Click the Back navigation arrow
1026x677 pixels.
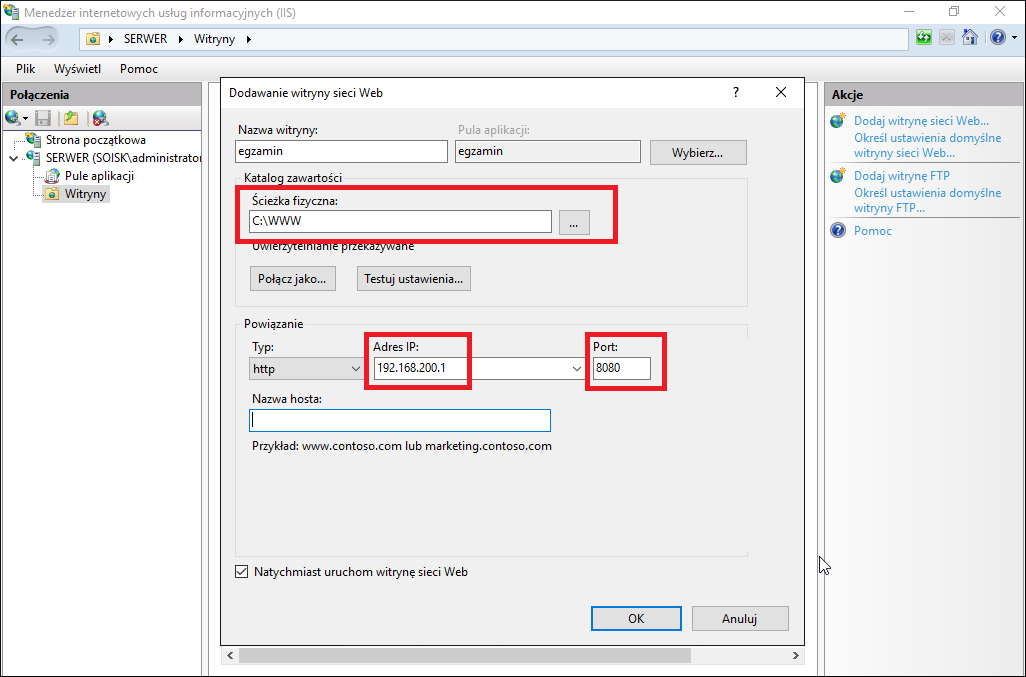[17, 39]
